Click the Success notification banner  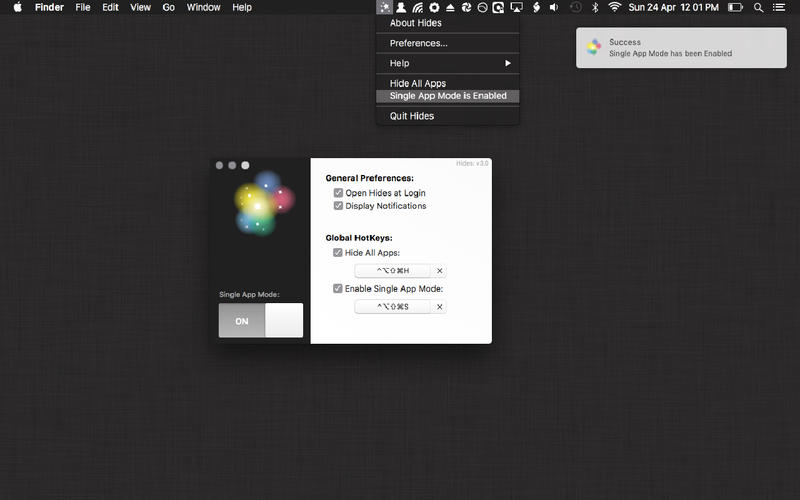click(681, 47)
